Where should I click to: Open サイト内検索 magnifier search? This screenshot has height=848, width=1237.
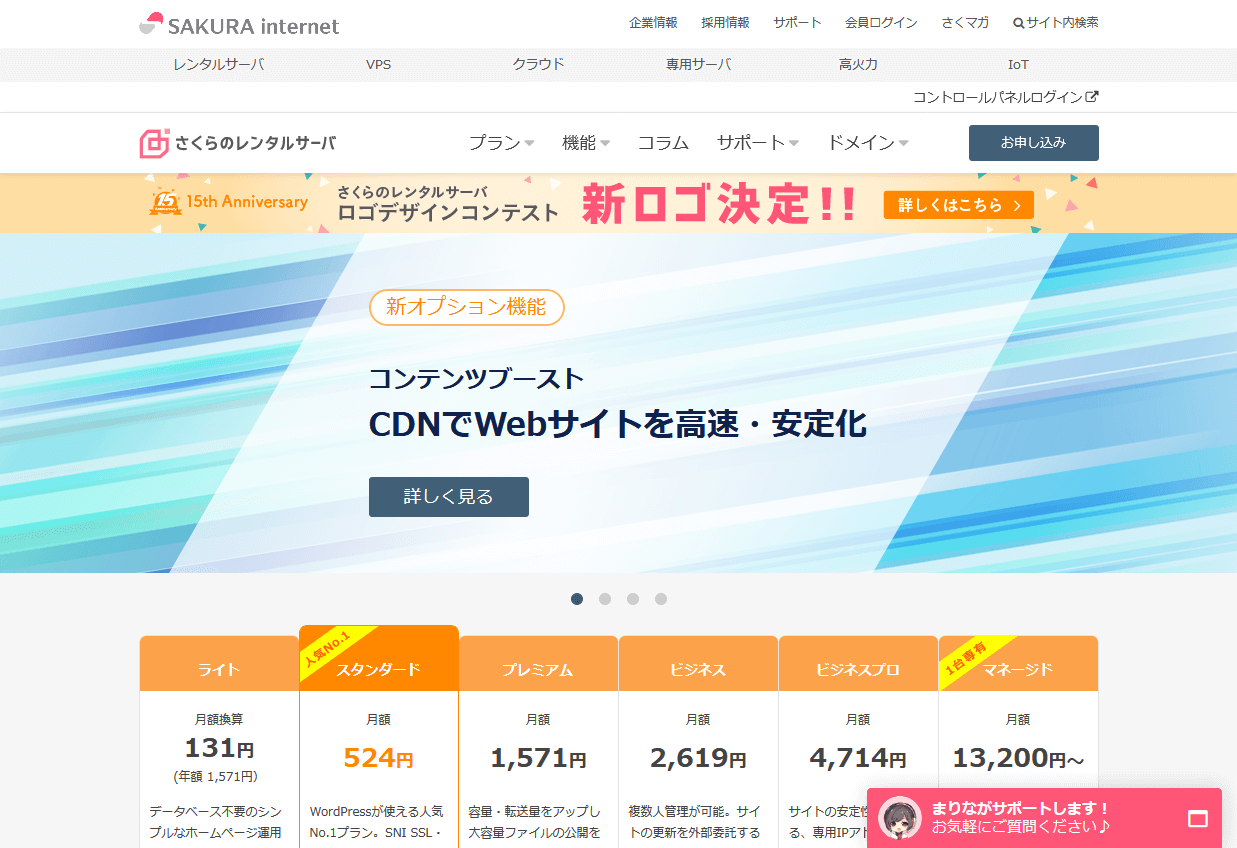(x=1018, y=23)
